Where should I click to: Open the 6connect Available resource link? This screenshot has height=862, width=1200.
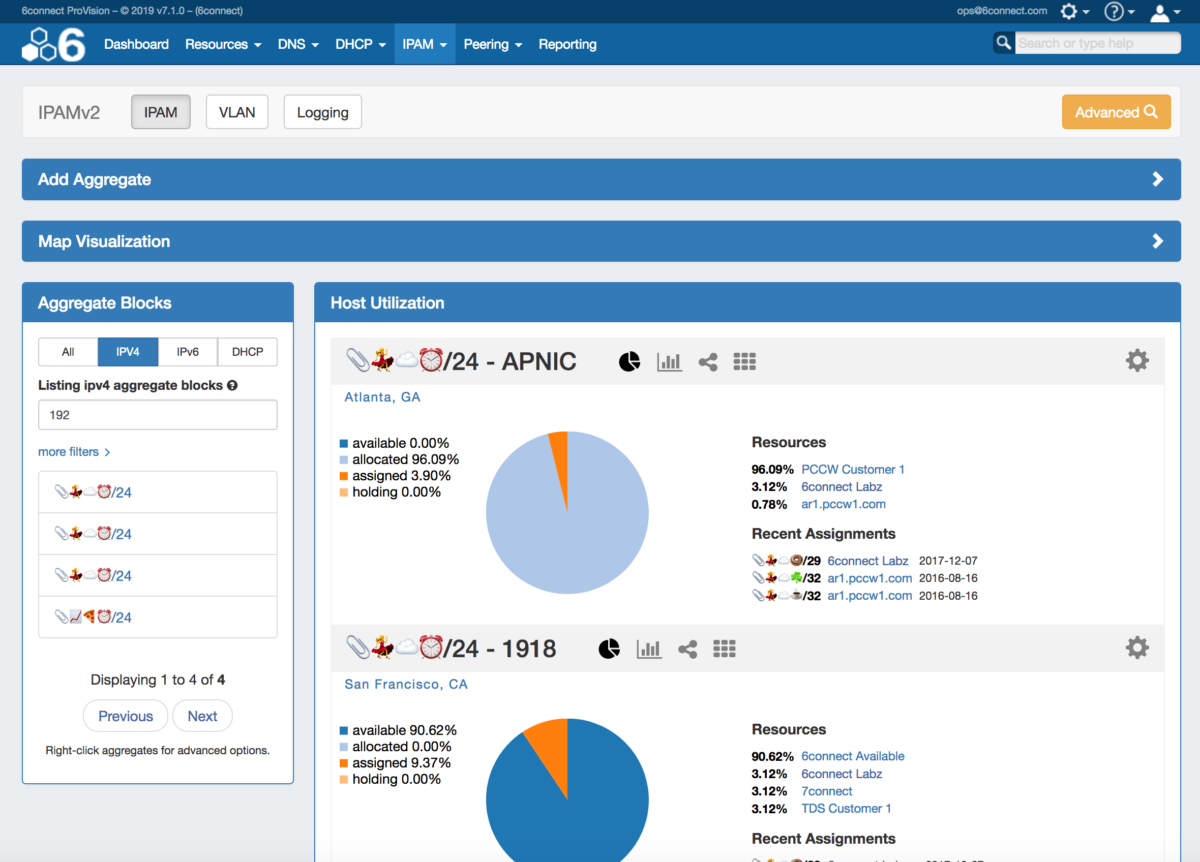(x=853, y=756)
